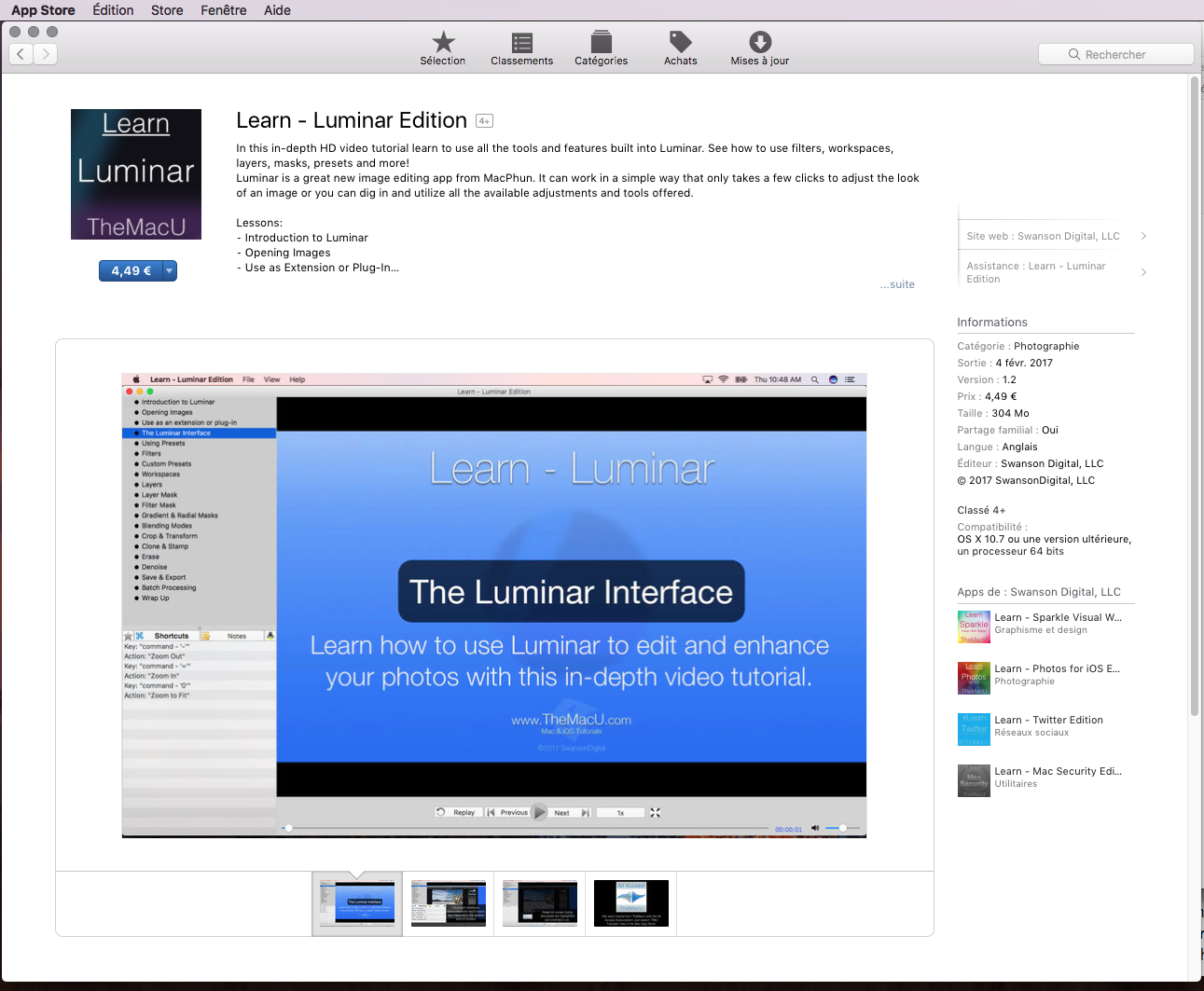The image size is (1204, 991).
Task: Open Assistance : Learn - Luminar Edition
Action: pos(1035,272)
